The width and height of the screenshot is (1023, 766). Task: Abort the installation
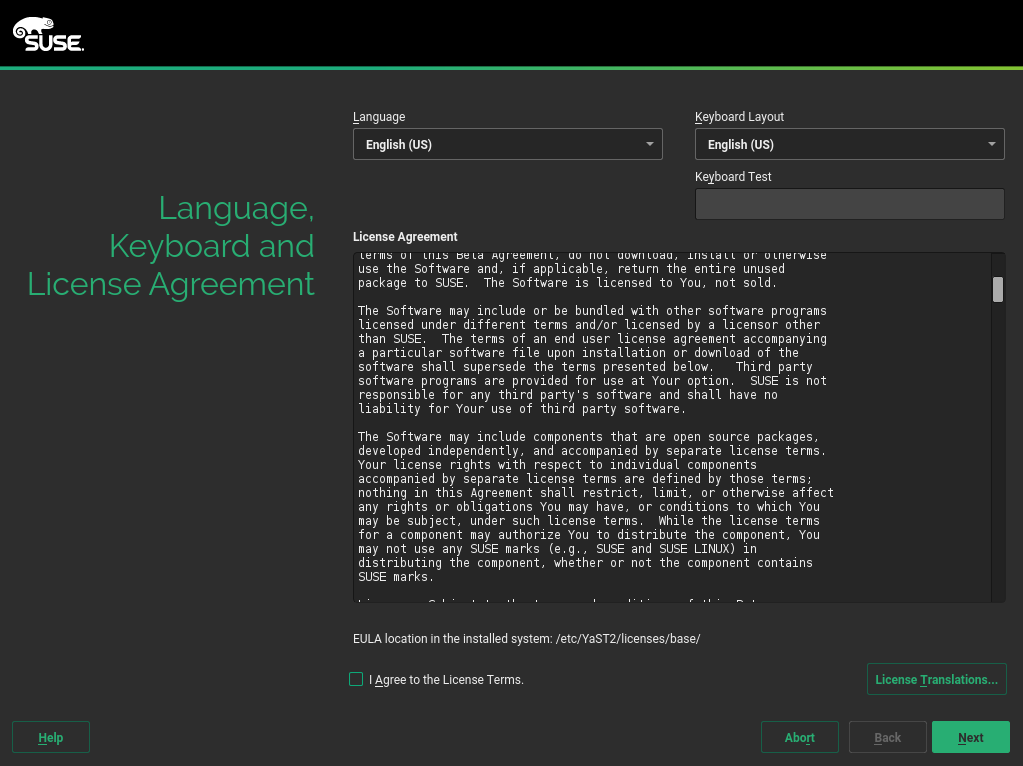[x=799, y=738]
